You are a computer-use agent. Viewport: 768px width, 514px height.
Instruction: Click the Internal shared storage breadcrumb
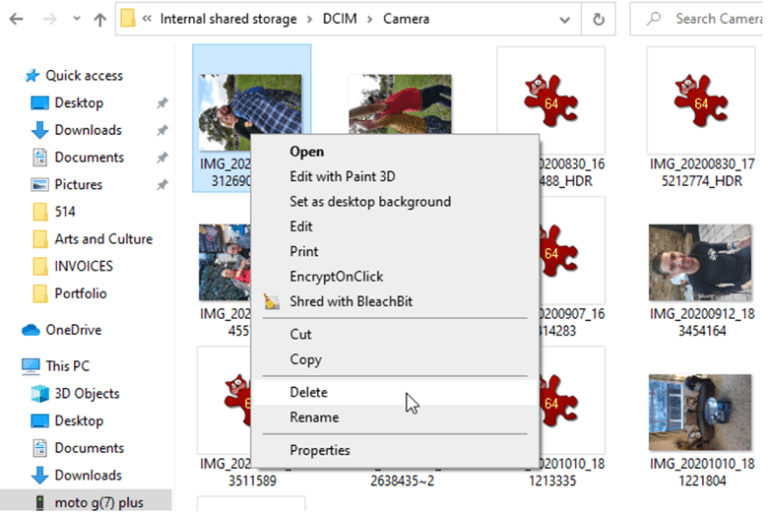[228, 19]
